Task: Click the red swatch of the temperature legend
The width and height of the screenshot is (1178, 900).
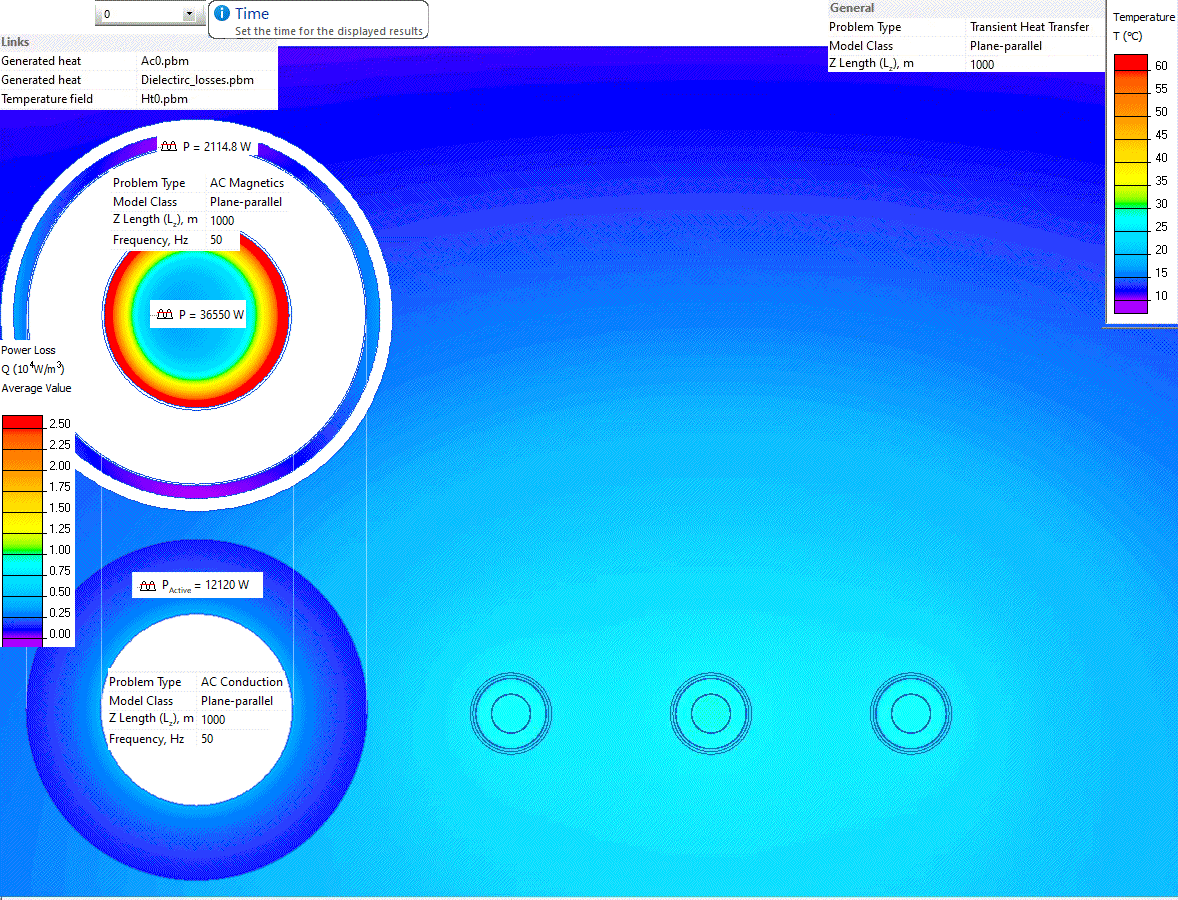Action: pos(1131,63)
